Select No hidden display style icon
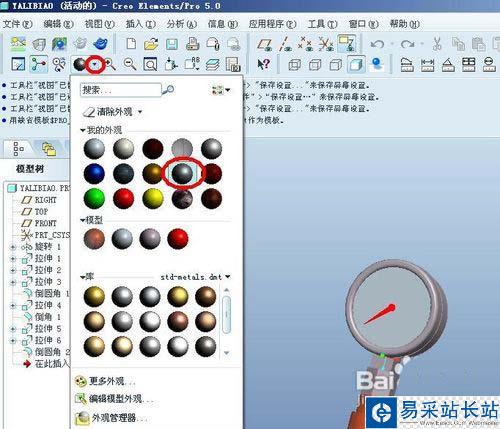The height and width of the screenshot is (429, 500). pyautogui.click(x=336, y=64)
